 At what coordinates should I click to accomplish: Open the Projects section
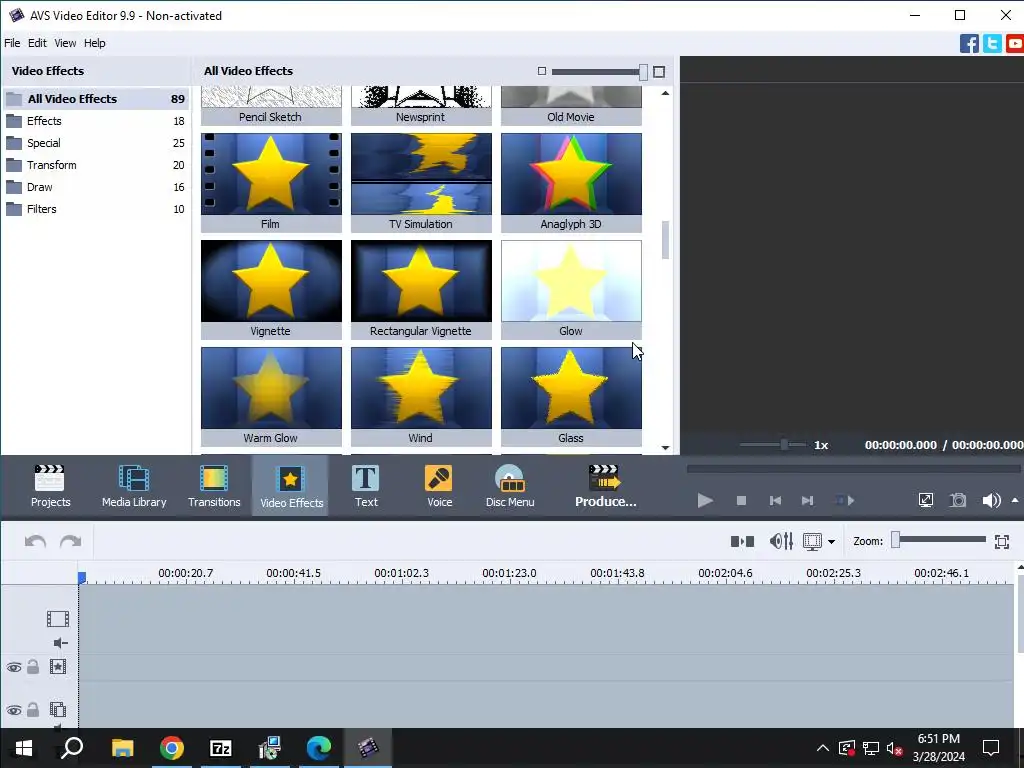coord(50,486)
